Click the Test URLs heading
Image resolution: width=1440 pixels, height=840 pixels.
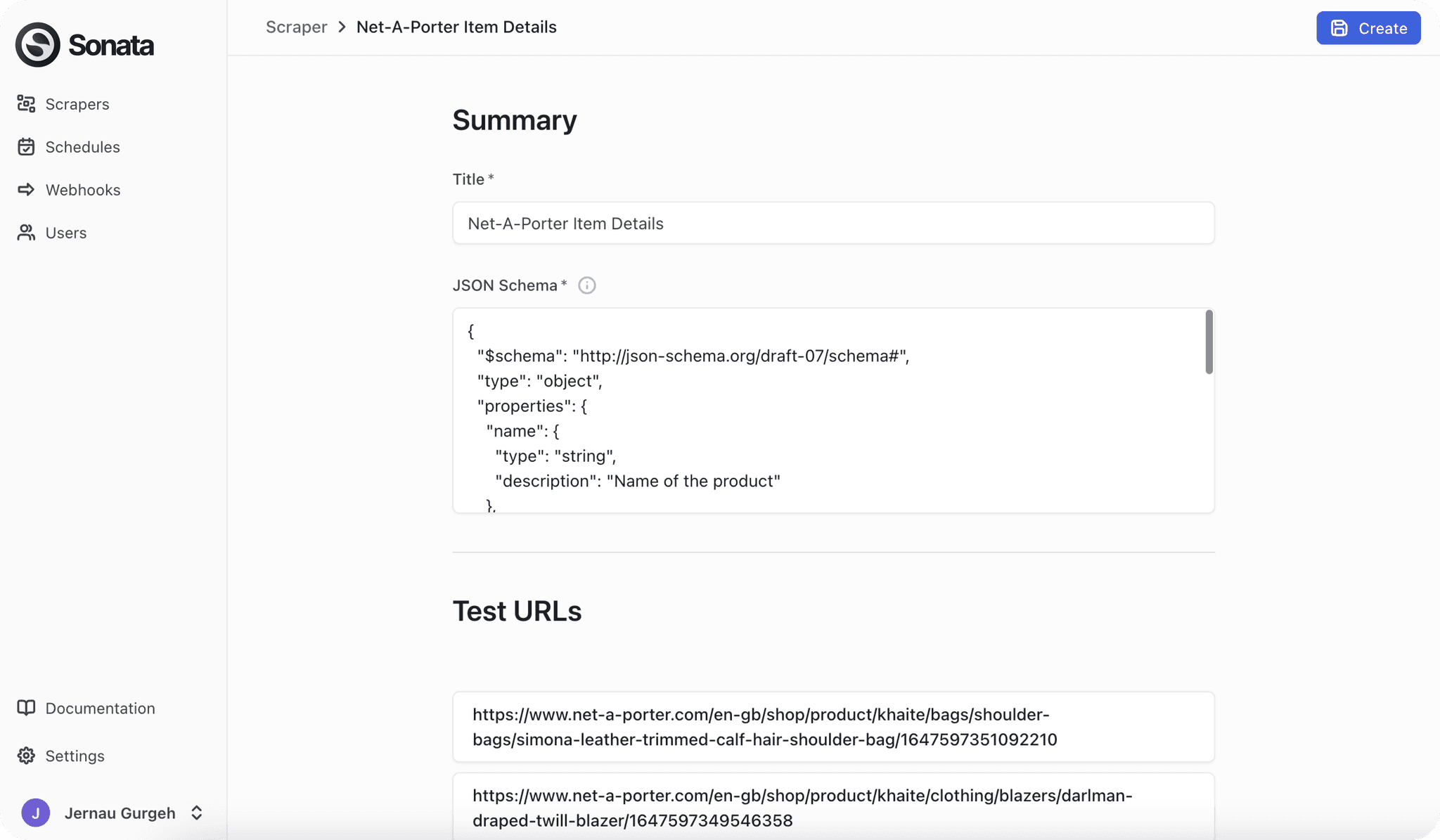coord(517,611)
